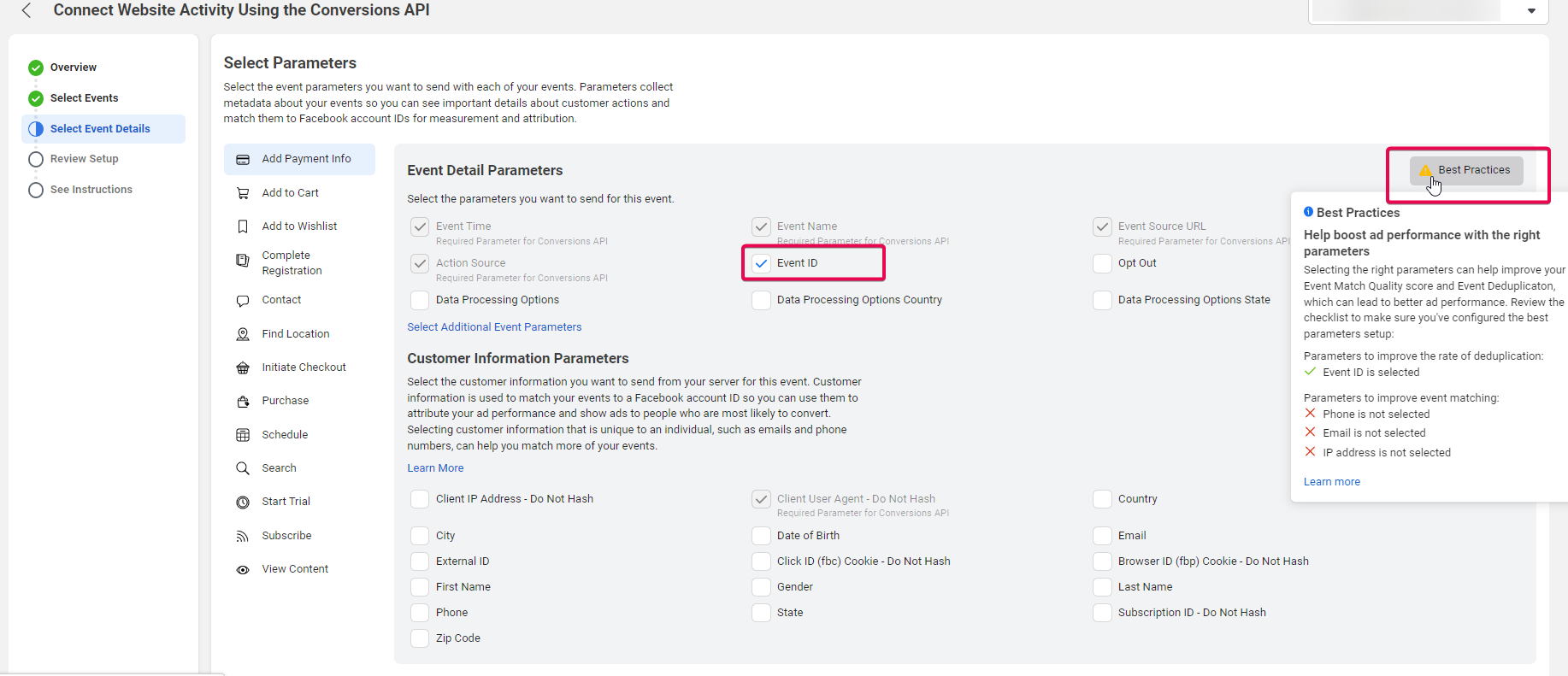Check Data Processing Options
The image size is (1568, 676).
(420, 300)
